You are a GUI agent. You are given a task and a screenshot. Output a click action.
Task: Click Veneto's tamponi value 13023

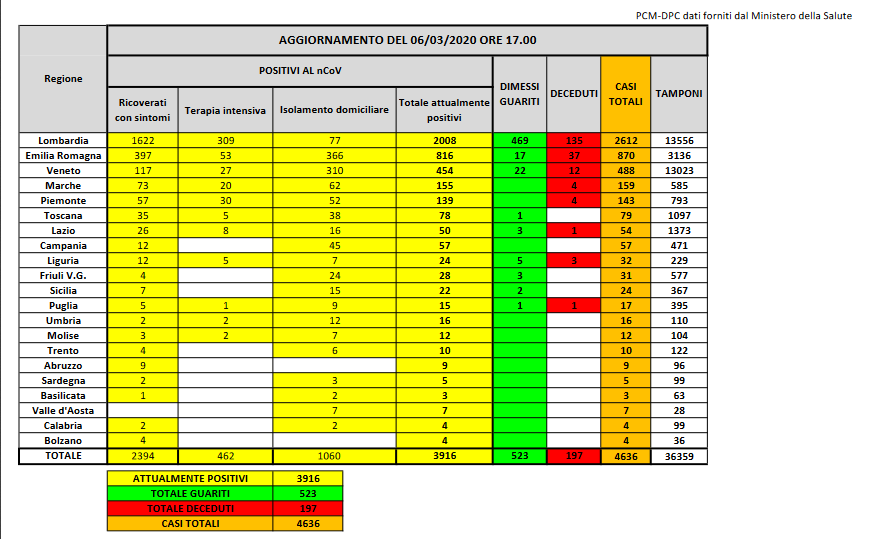click(679, 171)
